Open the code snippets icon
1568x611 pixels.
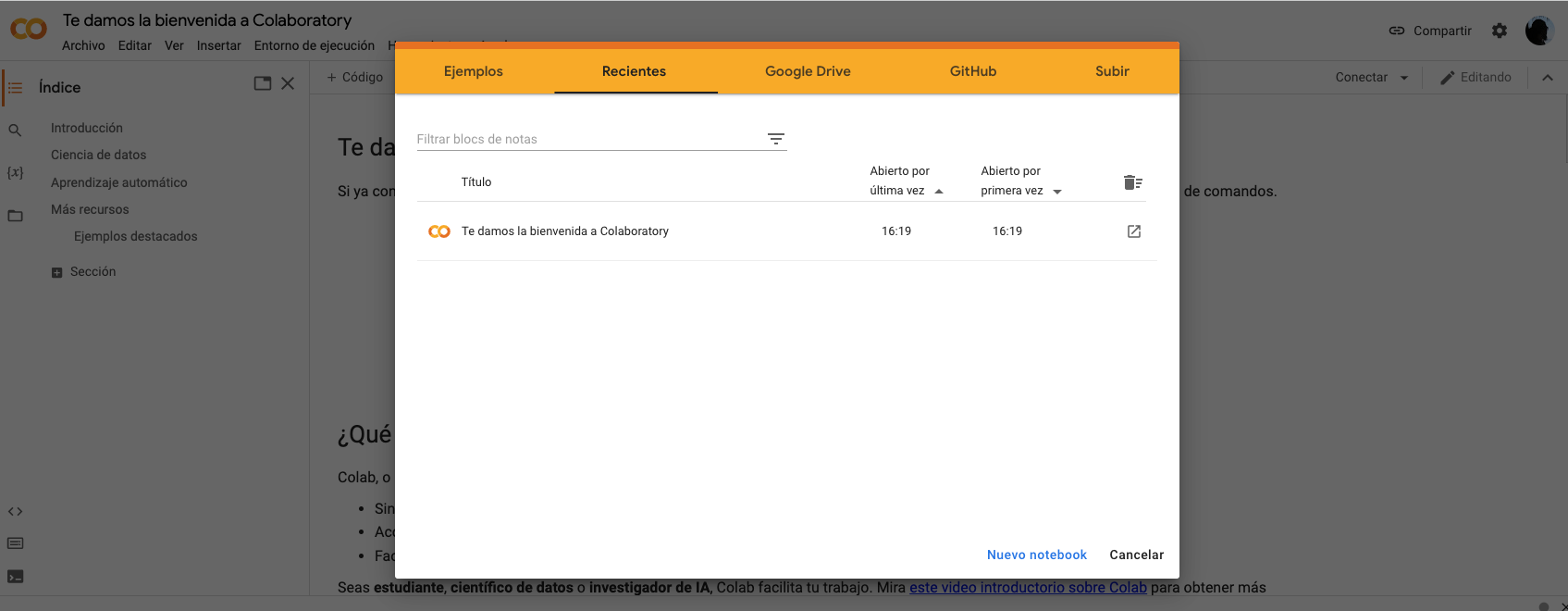15,511
